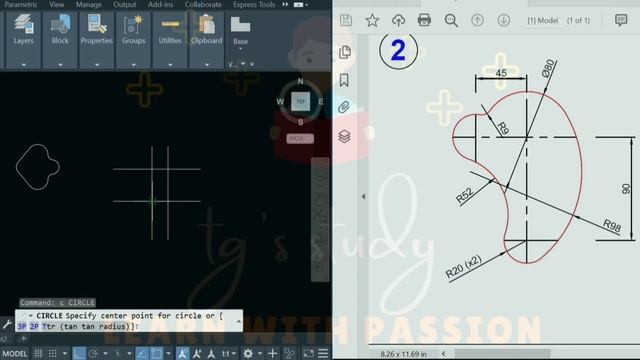Viewport: 640px width, 360px height.
Task: Click the print icon in PDF viewer
Action: (424, 20)
